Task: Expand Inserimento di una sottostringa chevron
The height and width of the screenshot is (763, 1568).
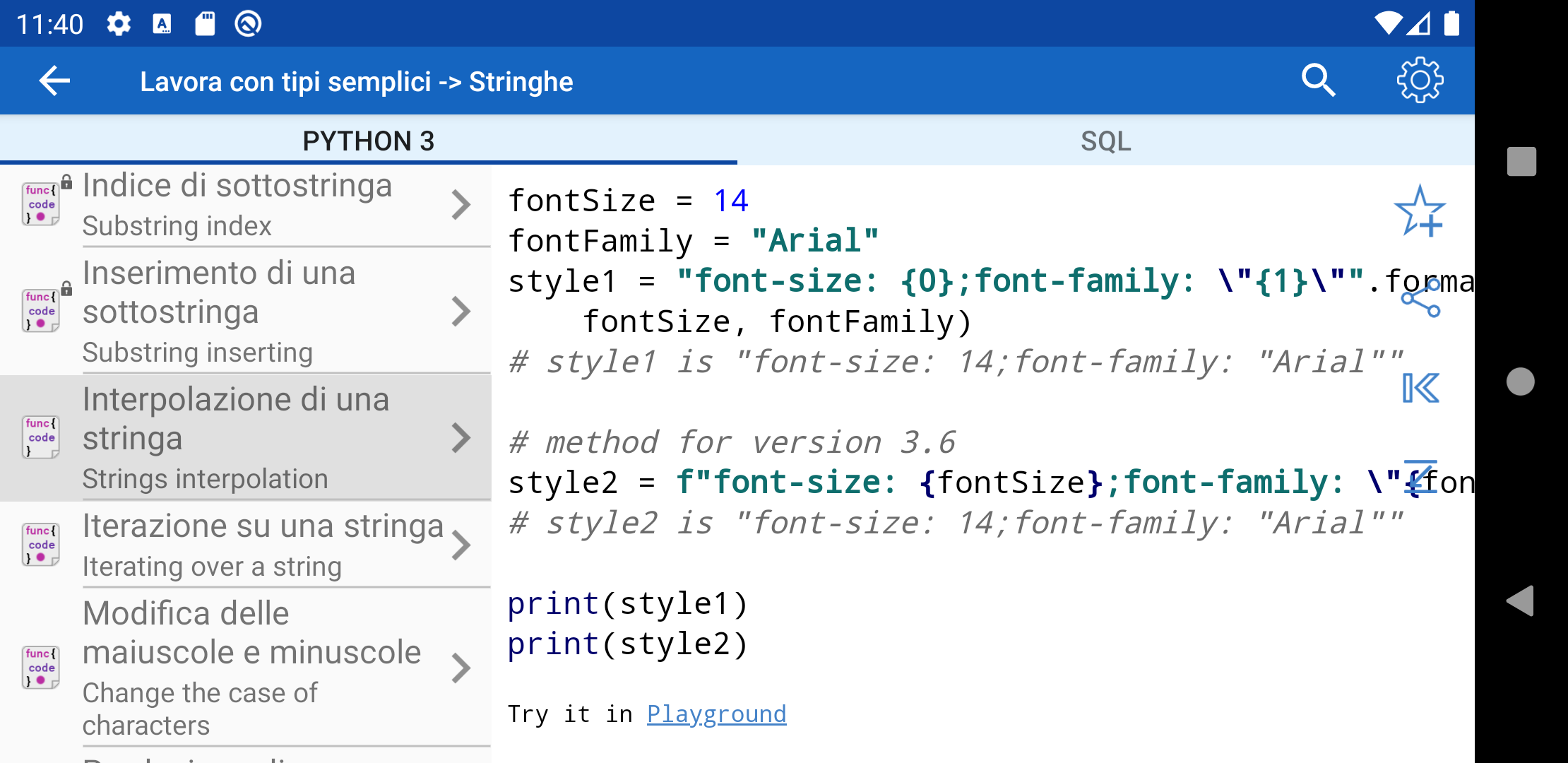Action: [461, 312]
